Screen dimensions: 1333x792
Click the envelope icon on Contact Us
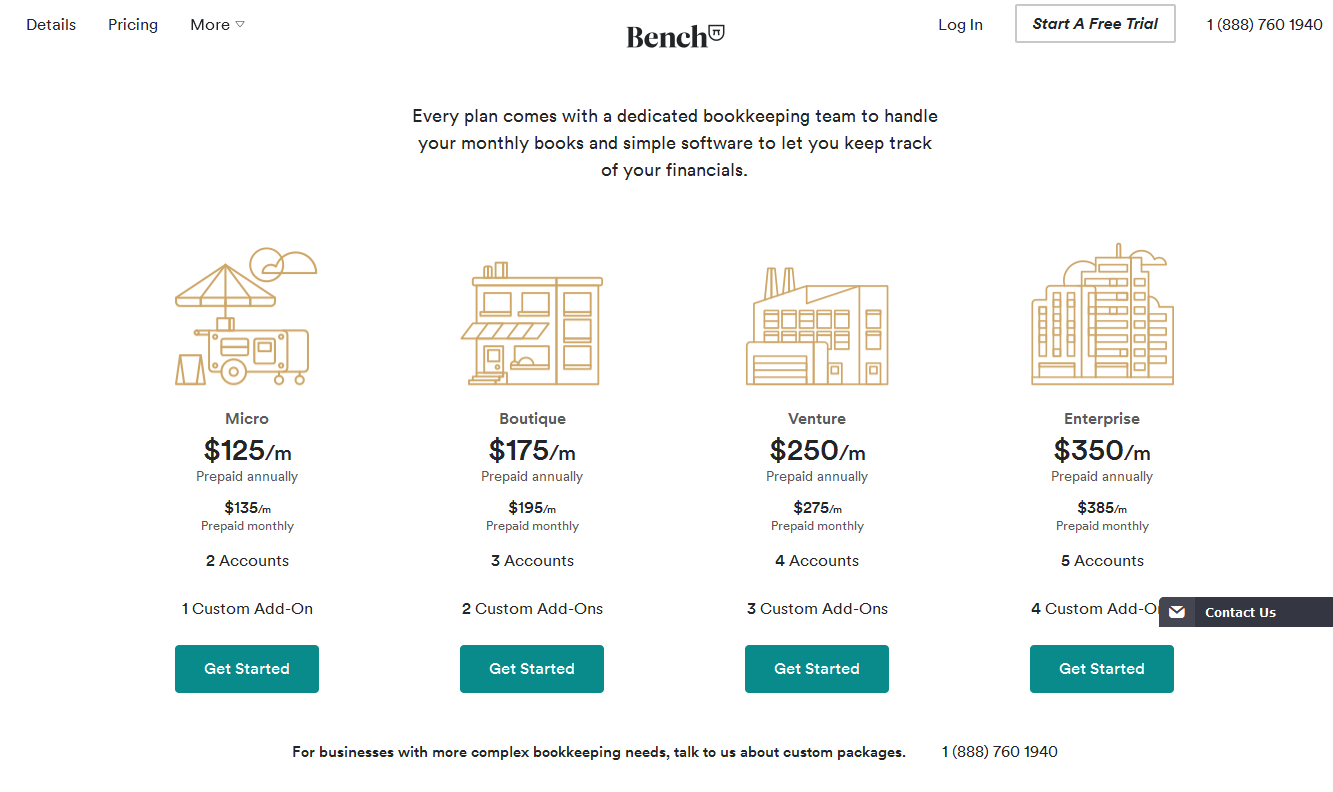pyautogui.click(x=1177, y=612)
